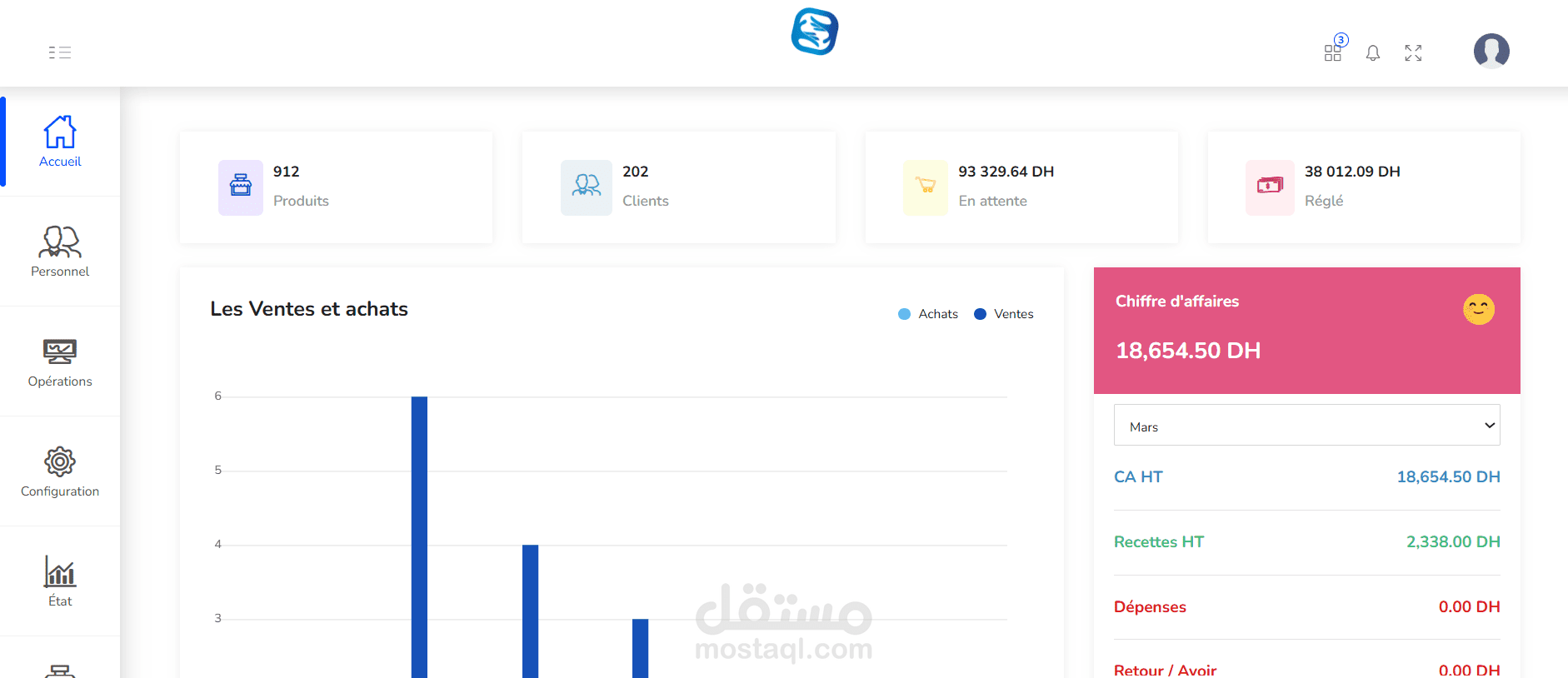
Task: Click the Chiffre d'affaires heading
Action: point(1177,302)
